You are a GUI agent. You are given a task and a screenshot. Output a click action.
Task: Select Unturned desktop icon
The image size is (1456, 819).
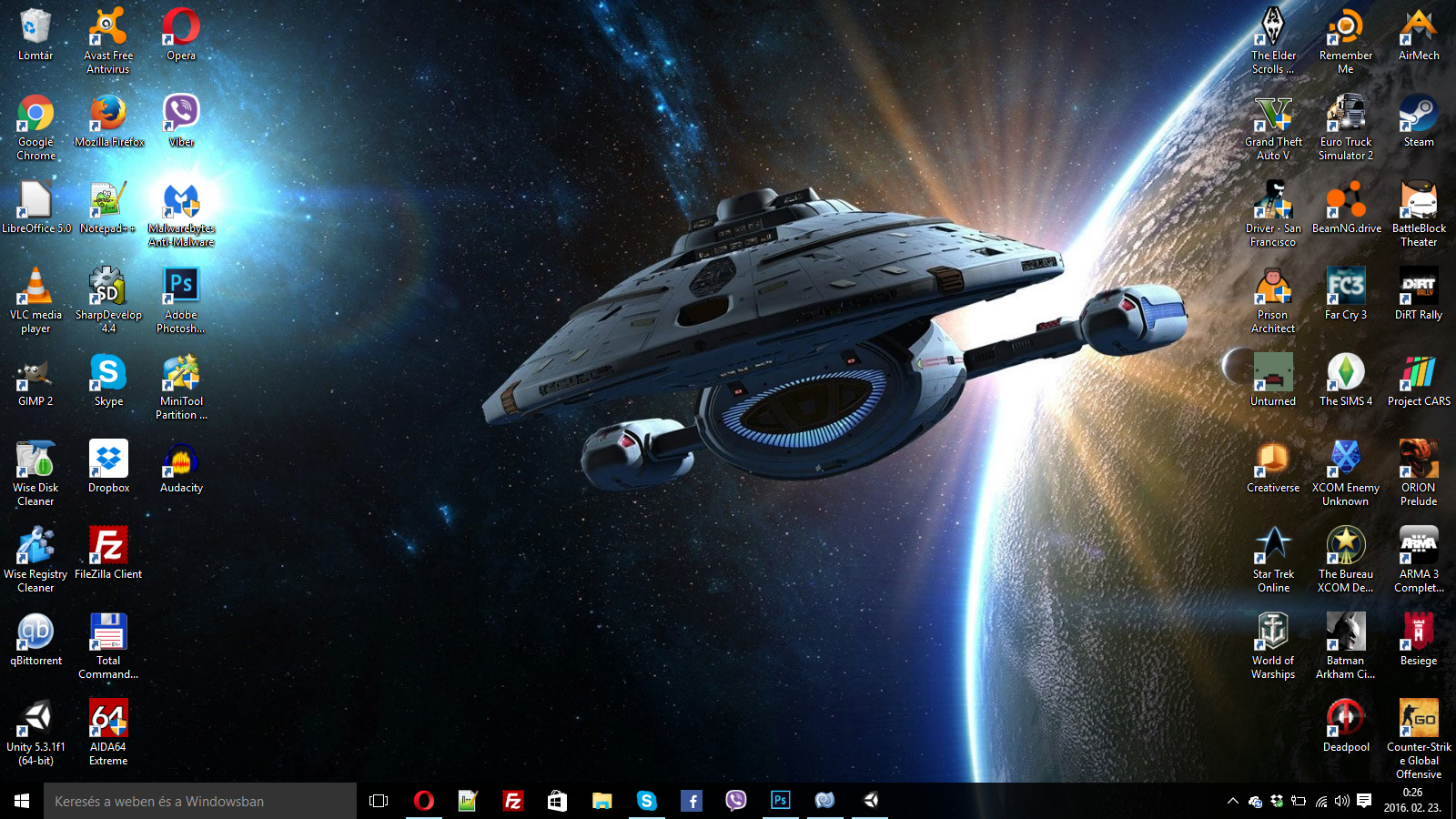[x=1273, y=380]
